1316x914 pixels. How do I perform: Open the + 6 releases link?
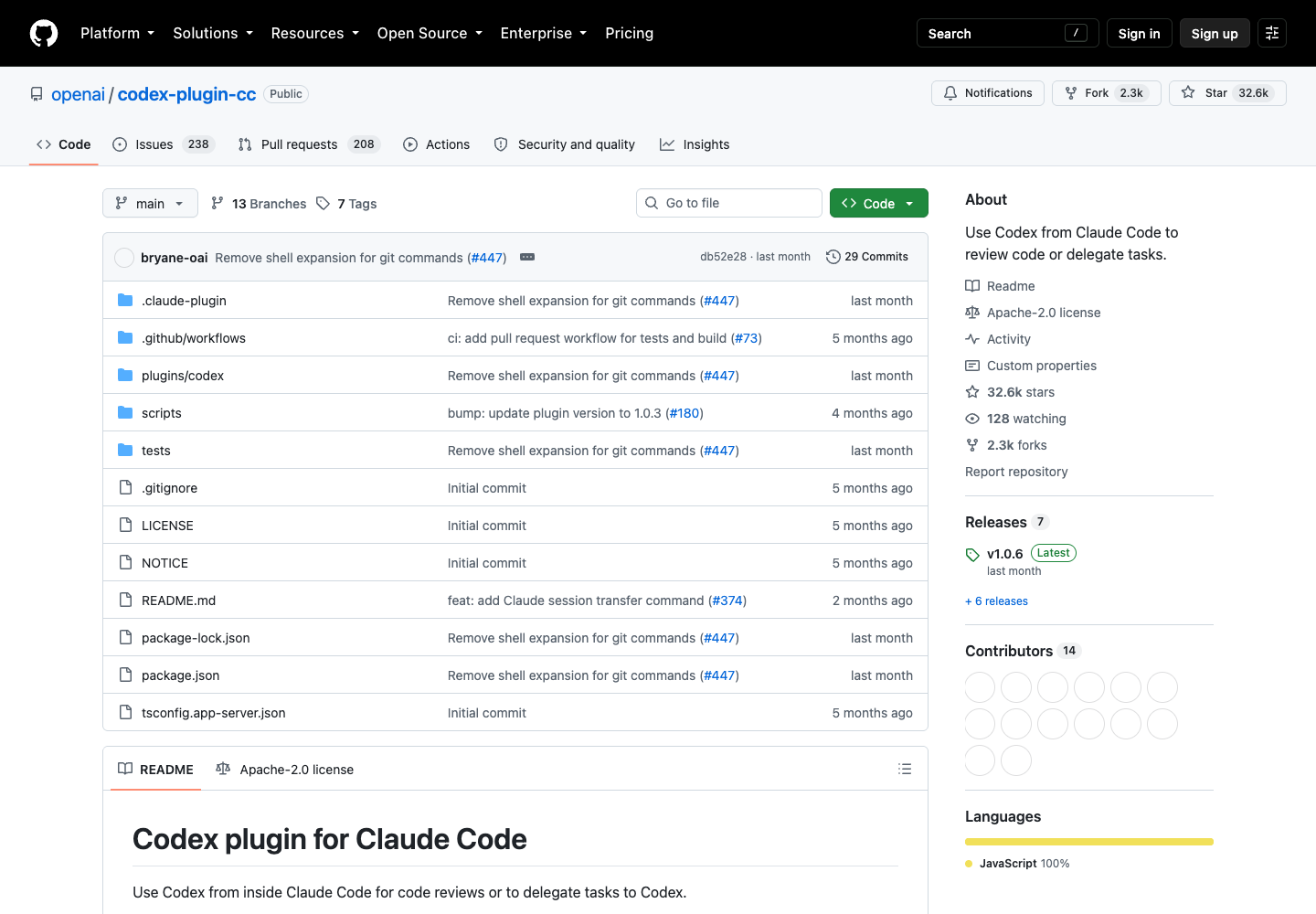pyautogui.click(x=996, y=601)
